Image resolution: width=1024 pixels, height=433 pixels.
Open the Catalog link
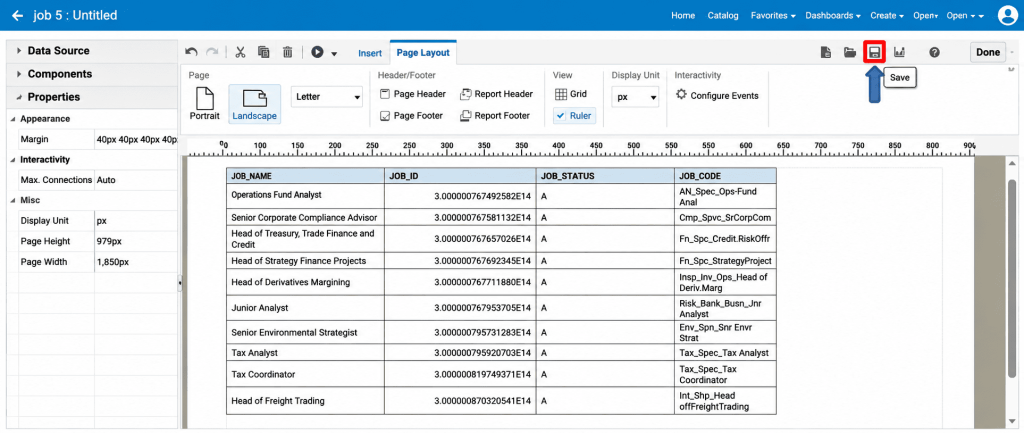[723, 15]
